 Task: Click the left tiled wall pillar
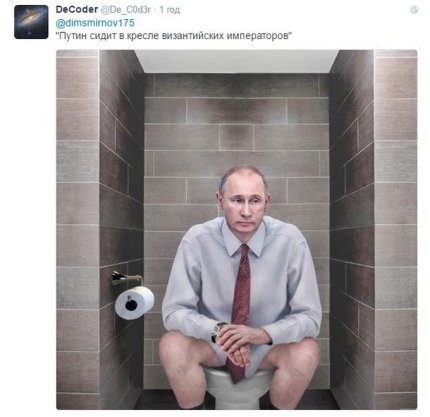78,229
